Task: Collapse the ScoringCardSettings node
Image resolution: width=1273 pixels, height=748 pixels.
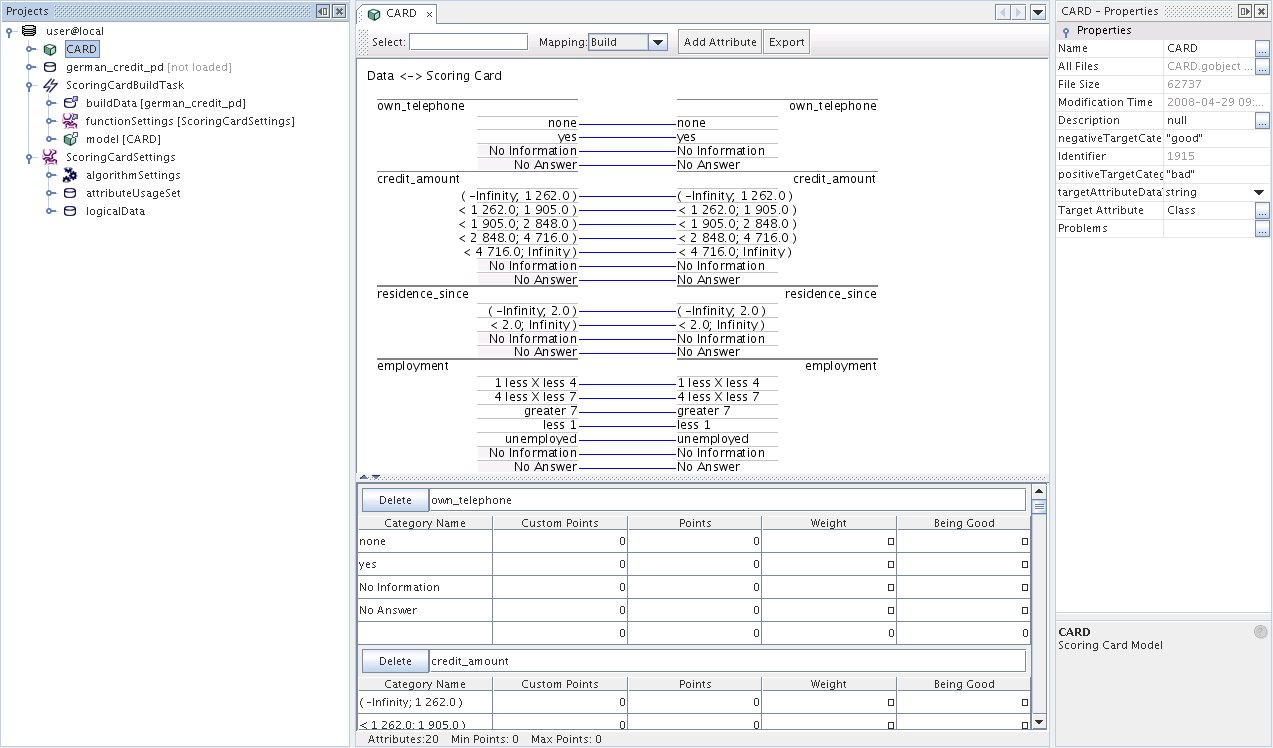Action: click(x=31, y=157)
